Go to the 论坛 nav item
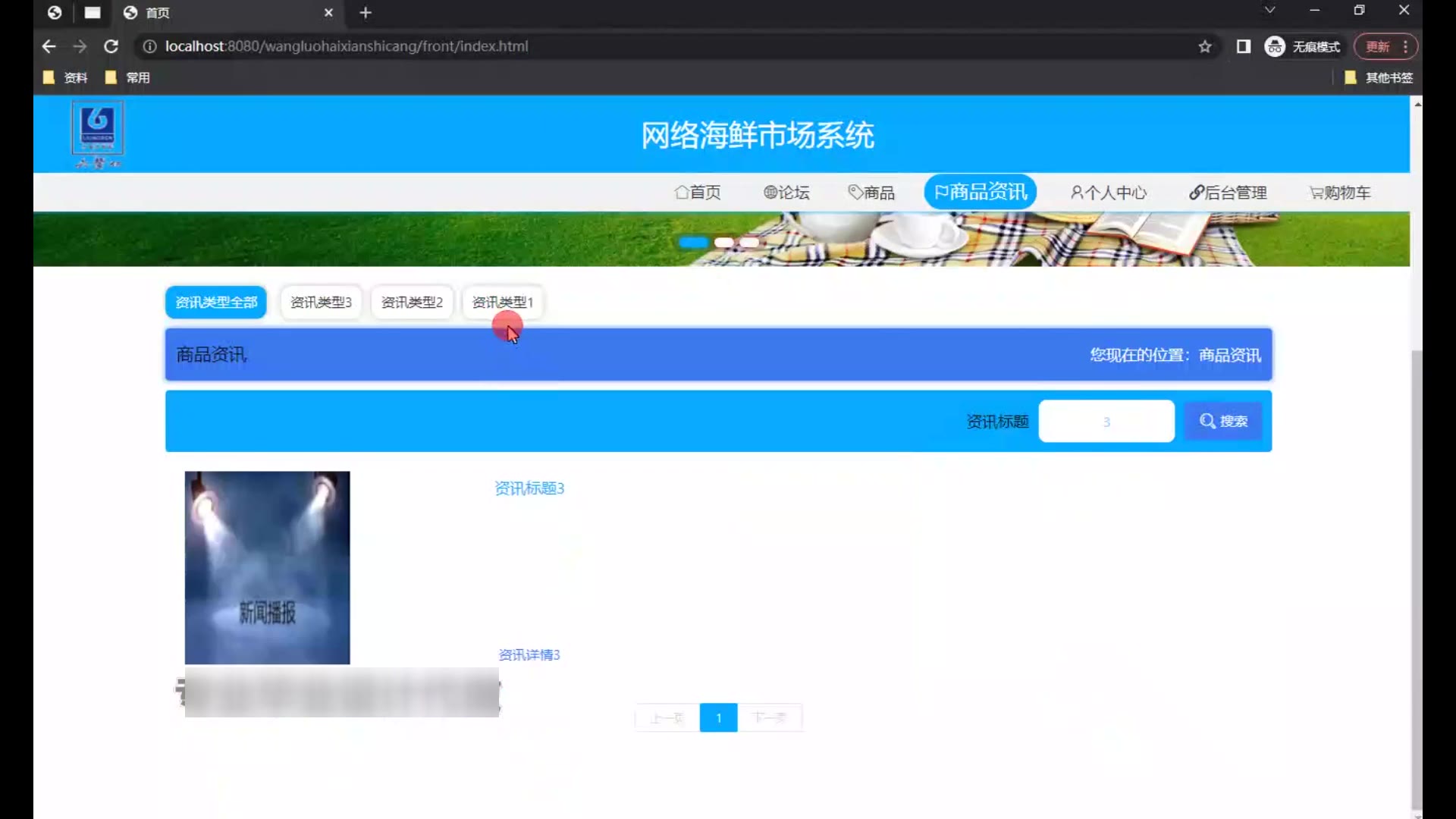Viewport: 1456px width, 819px height. 786,193
